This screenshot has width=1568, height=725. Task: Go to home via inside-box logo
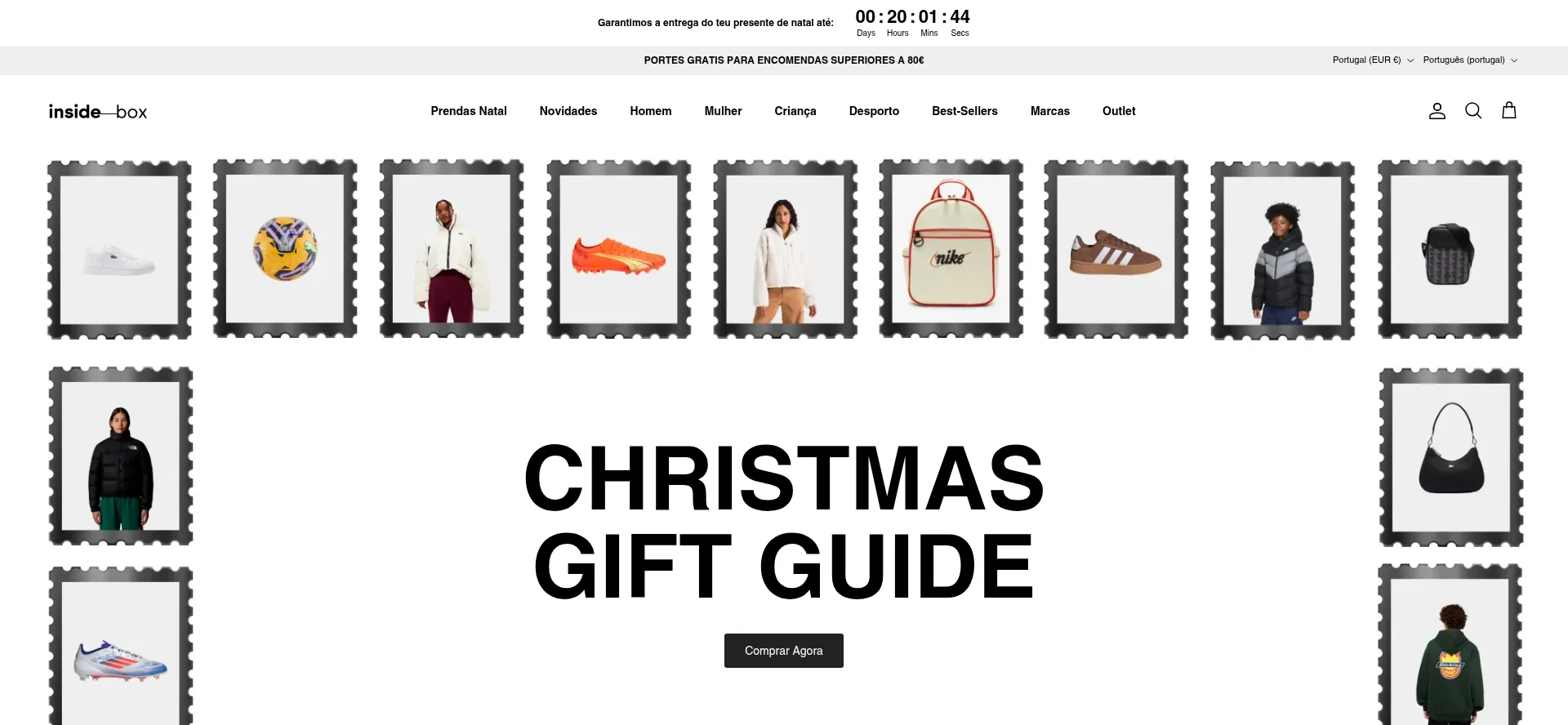click(x=98, y=112)
